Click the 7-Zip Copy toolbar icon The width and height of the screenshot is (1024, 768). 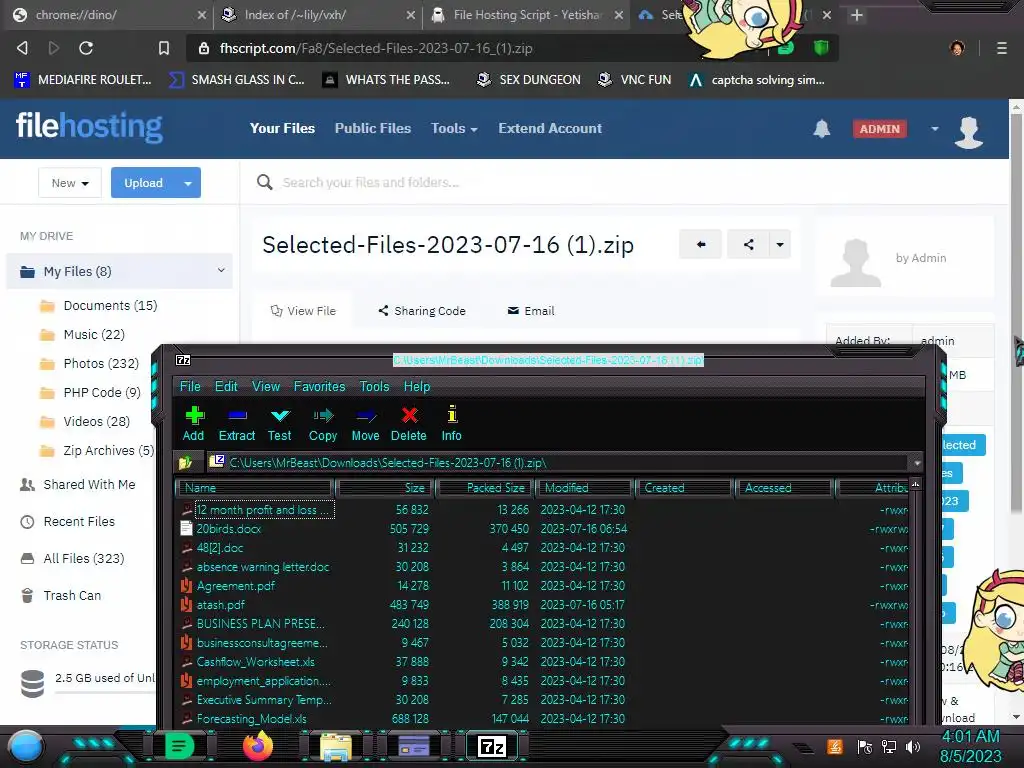tap(323, 415)
